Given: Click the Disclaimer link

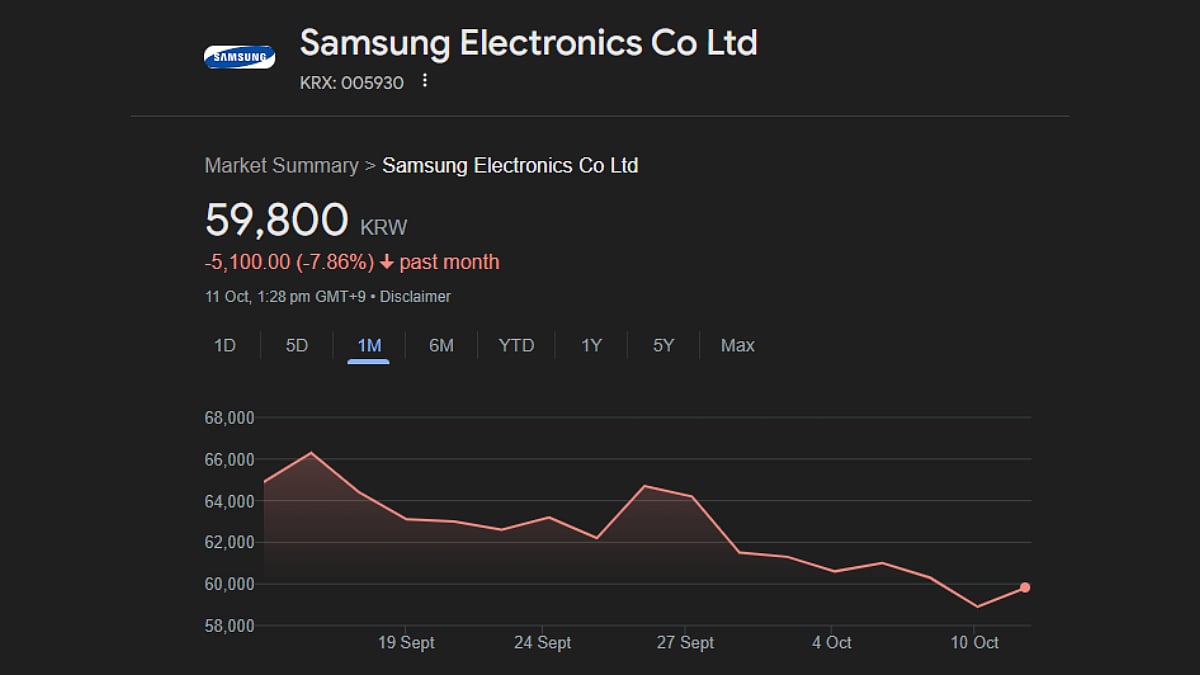Looking at the screenshot, I should point(415,297).
